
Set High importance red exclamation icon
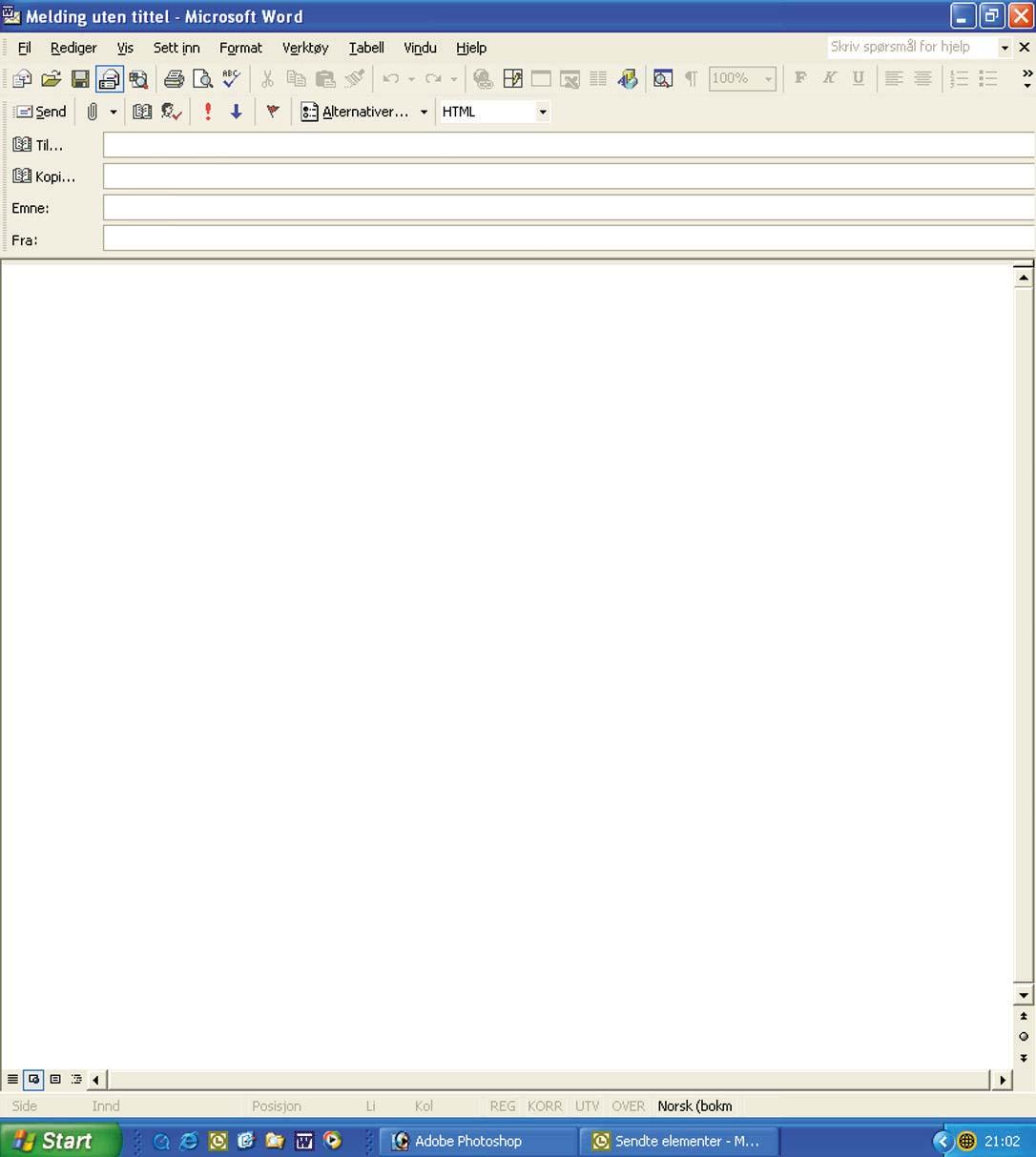pos(208,112)
